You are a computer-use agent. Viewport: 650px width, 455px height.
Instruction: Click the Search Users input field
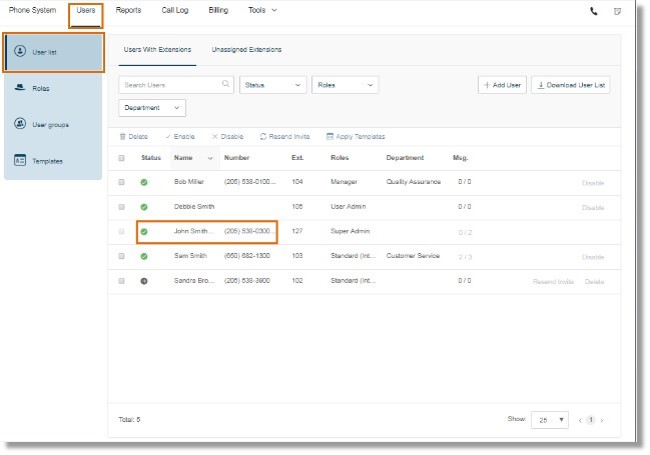click(x=176, y=85)
